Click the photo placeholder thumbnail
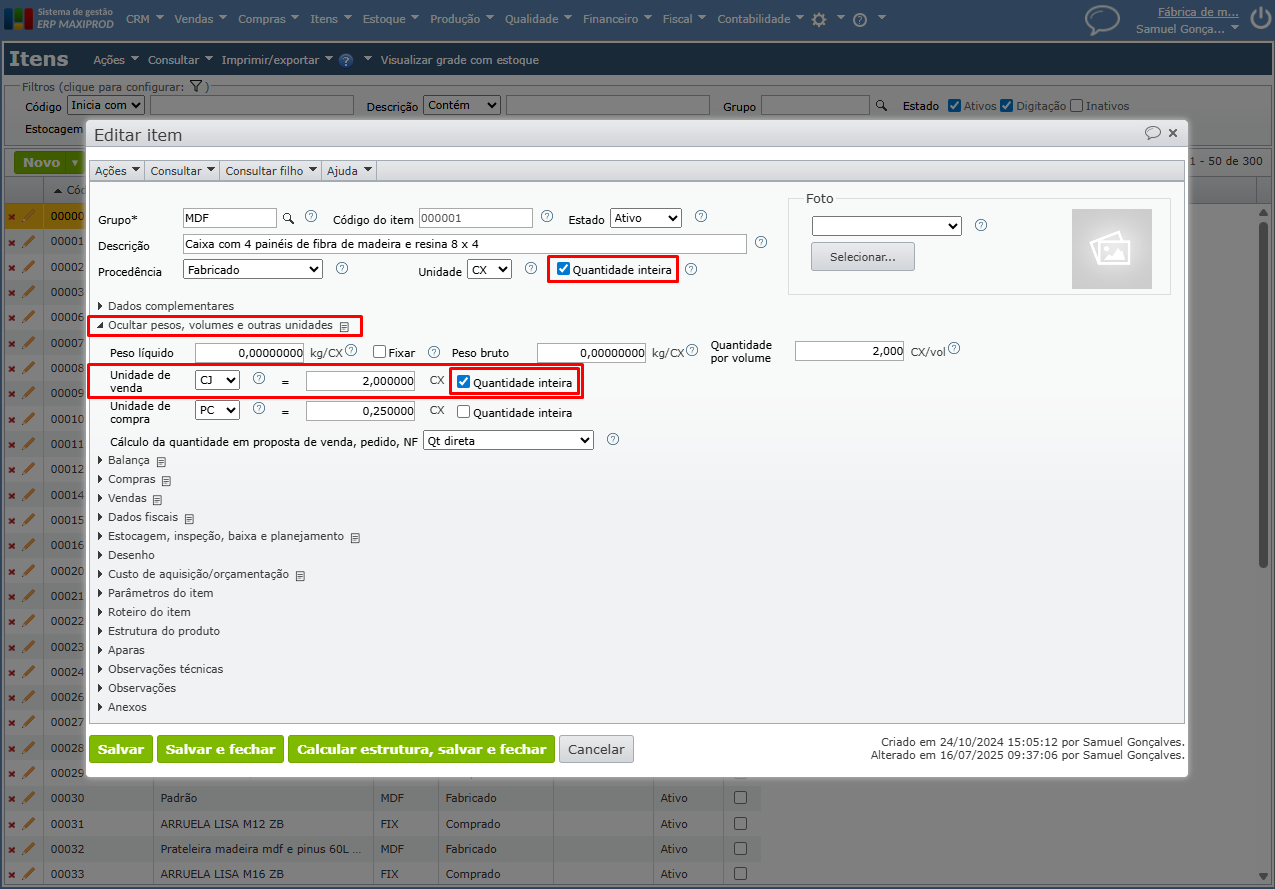 click(1112, 249)
